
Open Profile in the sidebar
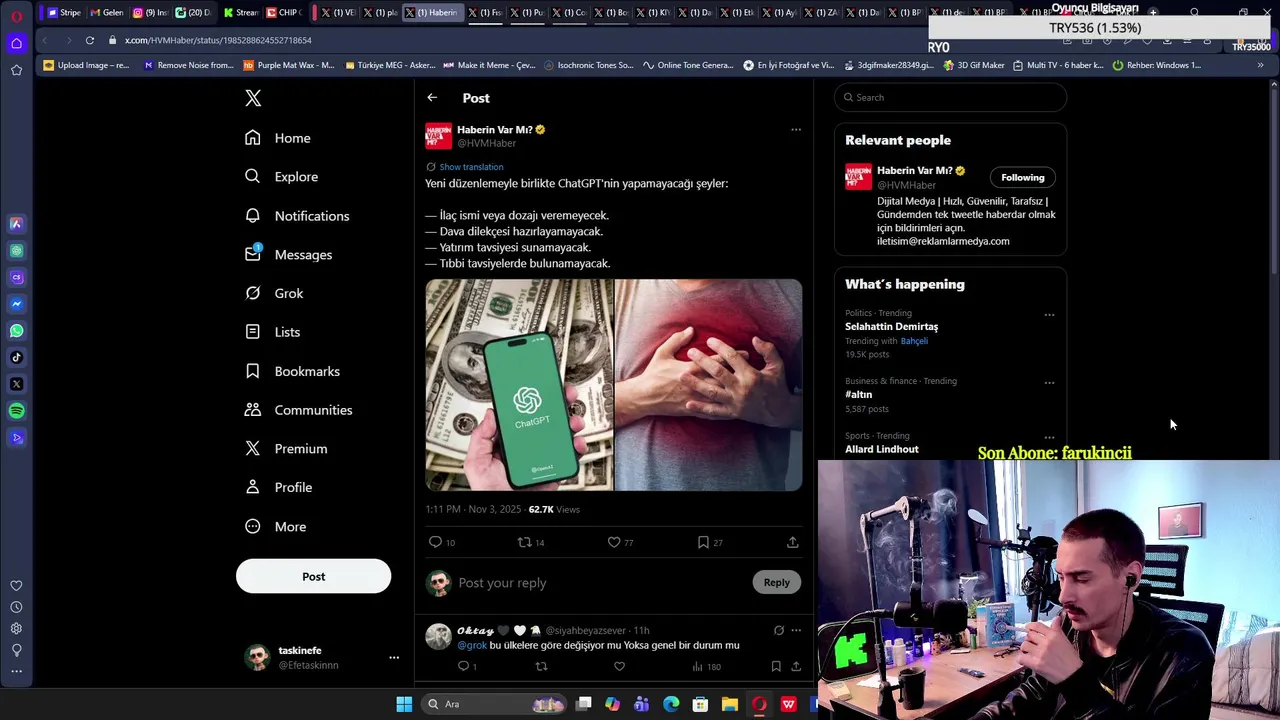pos(278,488)
